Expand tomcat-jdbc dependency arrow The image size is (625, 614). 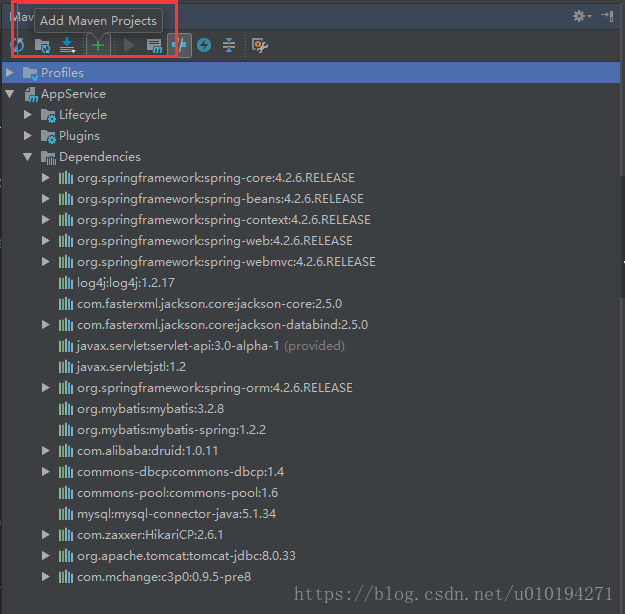[46, 556]
